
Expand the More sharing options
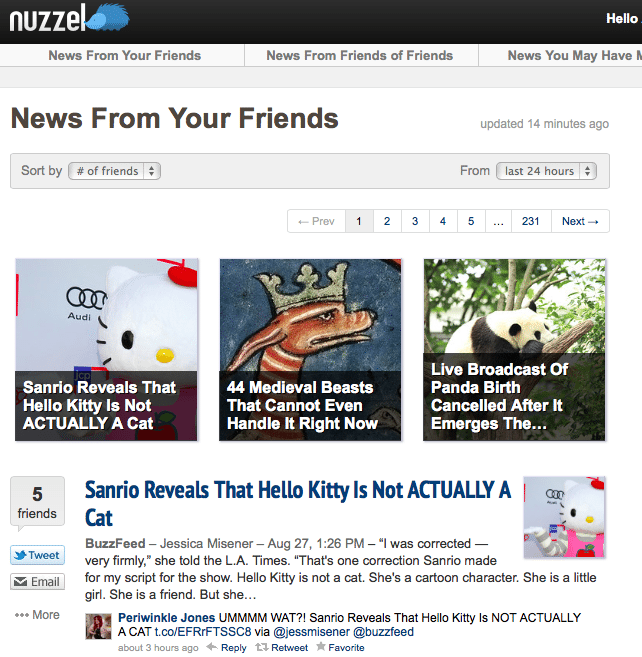click(x=37, y=615)
